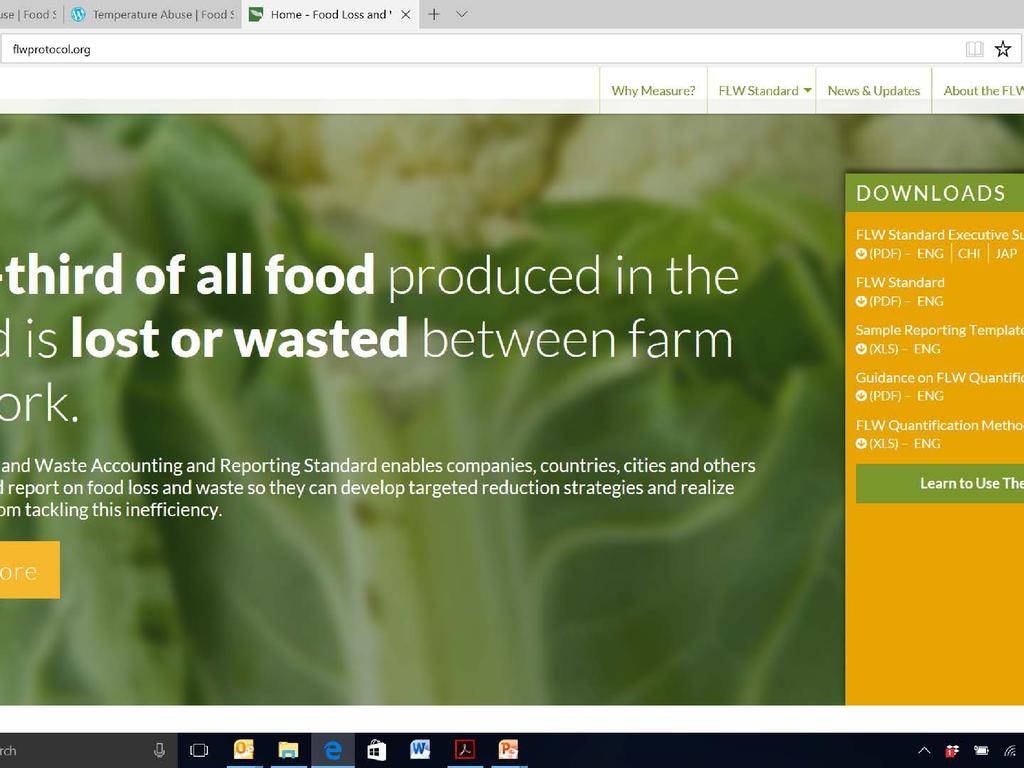The height and width of the screenshot is (768, 1024).
Task: Open Word from the taskbar
Action: 420,750
